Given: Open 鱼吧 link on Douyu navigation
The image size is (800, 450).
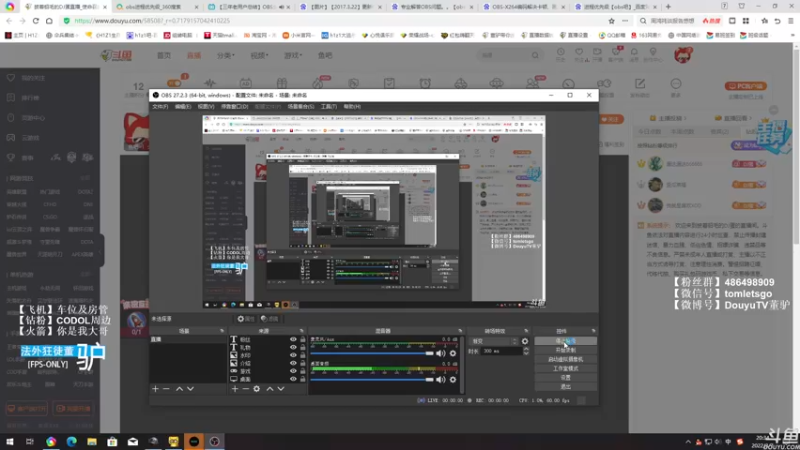Looking at the screenshot, I should (x=325, y=55).
